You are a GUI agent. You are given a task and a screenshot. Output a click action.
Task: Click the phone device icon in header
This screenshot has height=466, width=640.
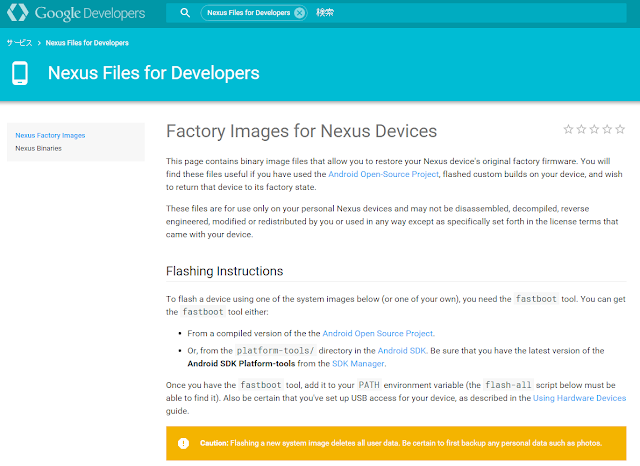pyautogui.click(x=20, y=73)
